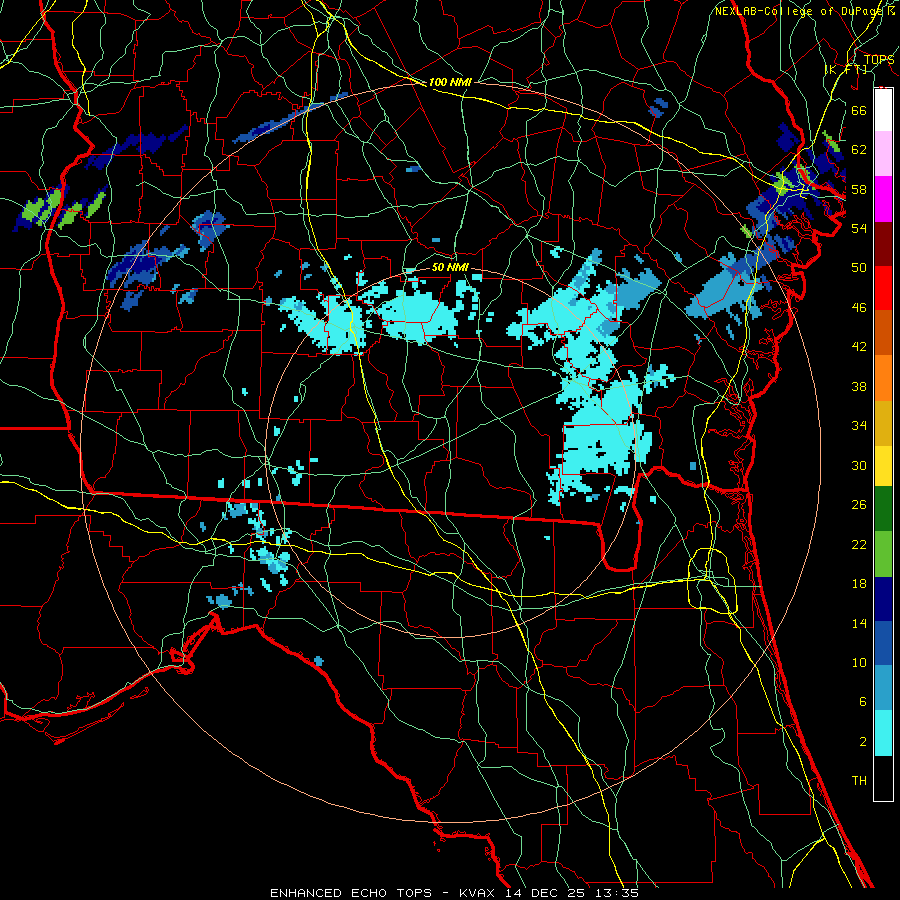Click the light pink legend swatch

pyautogui.click(x=883, y=154)
